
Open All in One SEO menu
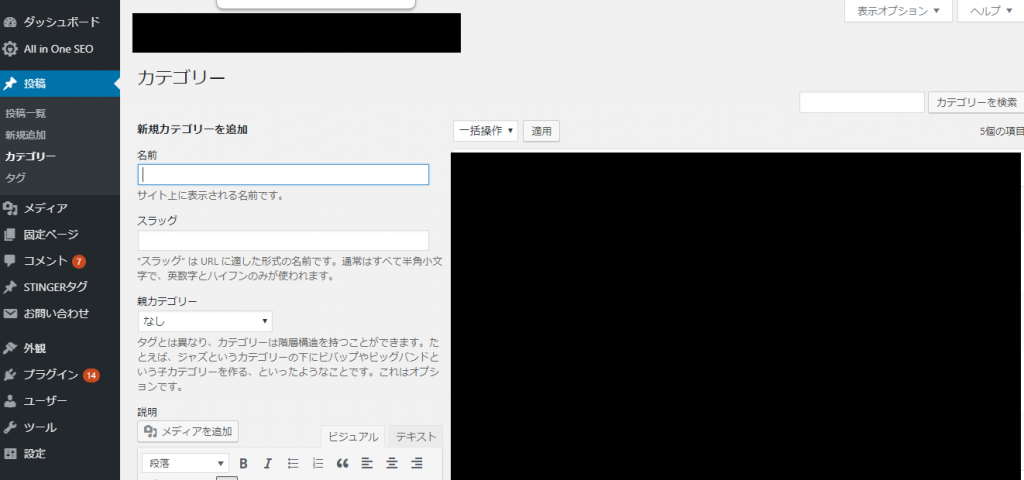[x=60, y=49]
